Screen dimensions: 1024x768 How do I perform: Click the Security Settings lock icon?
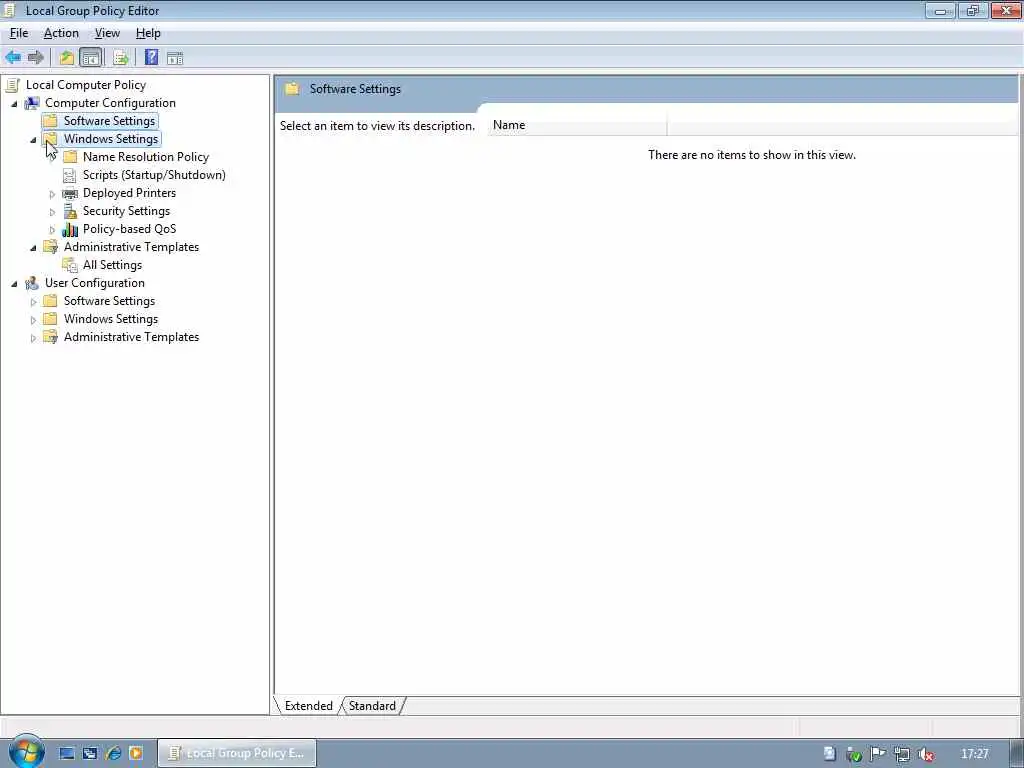70,211
